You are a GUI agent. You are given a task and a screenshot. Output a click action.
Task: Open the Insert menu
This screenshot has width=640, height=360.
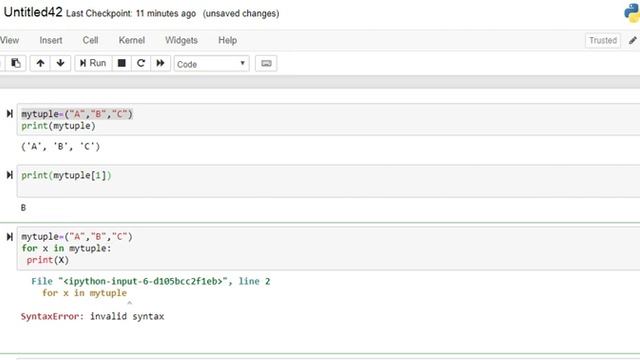click(x=51, y=40)
